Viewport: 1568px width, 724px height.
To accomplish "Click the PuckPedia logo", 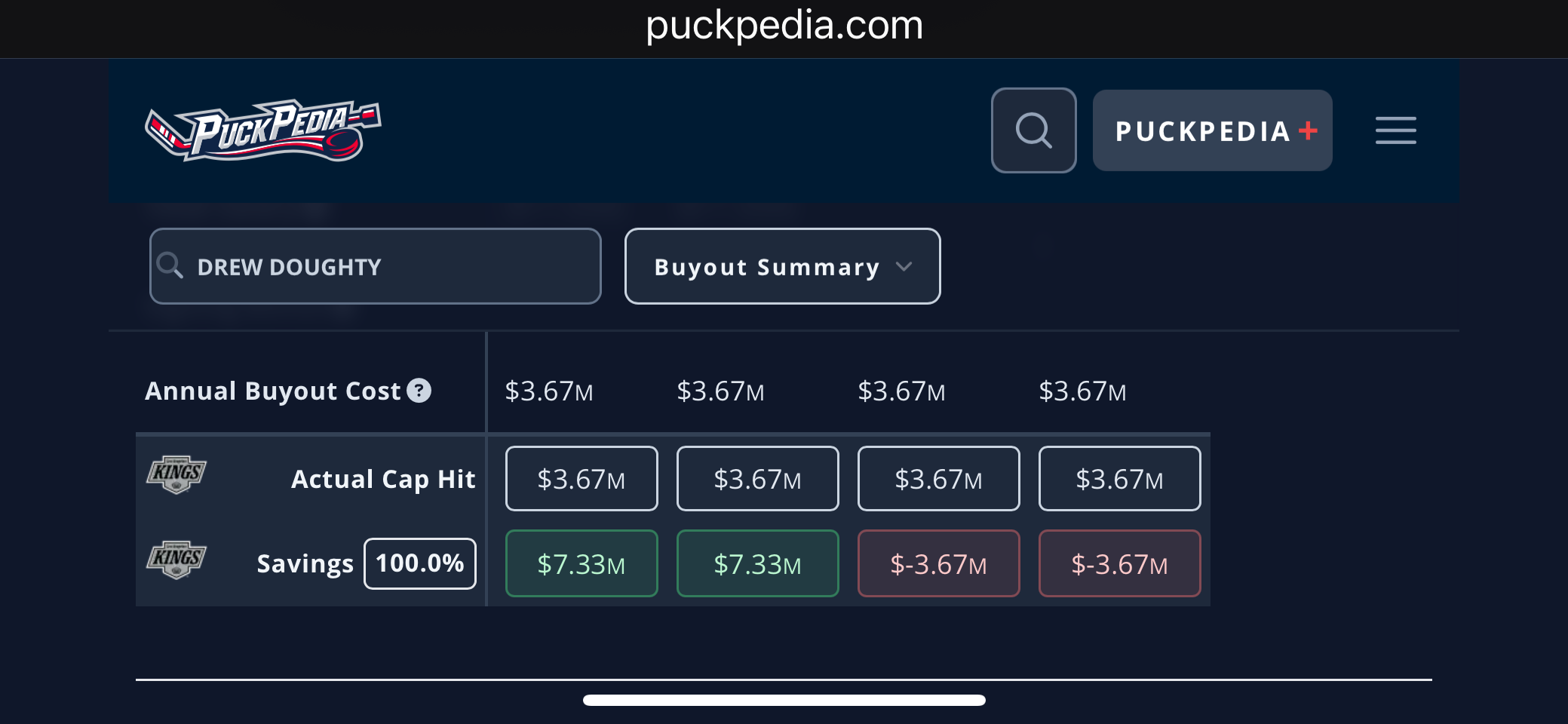I will coord(263,130).
